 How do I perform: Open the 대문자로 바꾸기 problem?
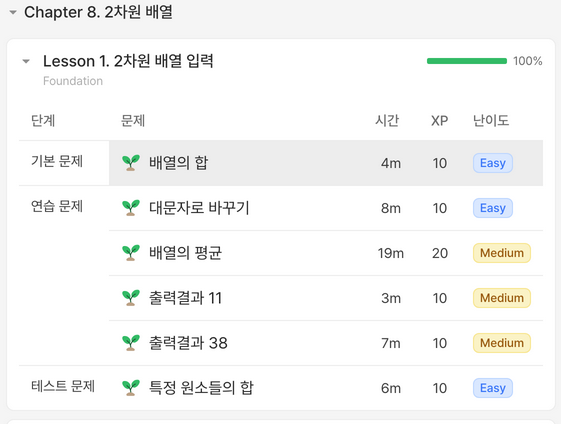tap(199, 208)
